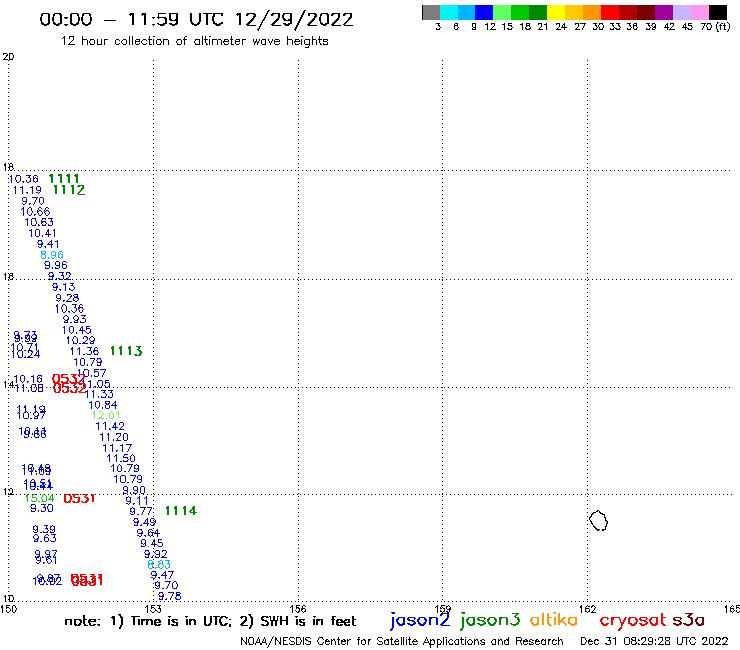Click the wave height value 9.96
This screenshot has width=740, height=650.
(x=56, y=265)
